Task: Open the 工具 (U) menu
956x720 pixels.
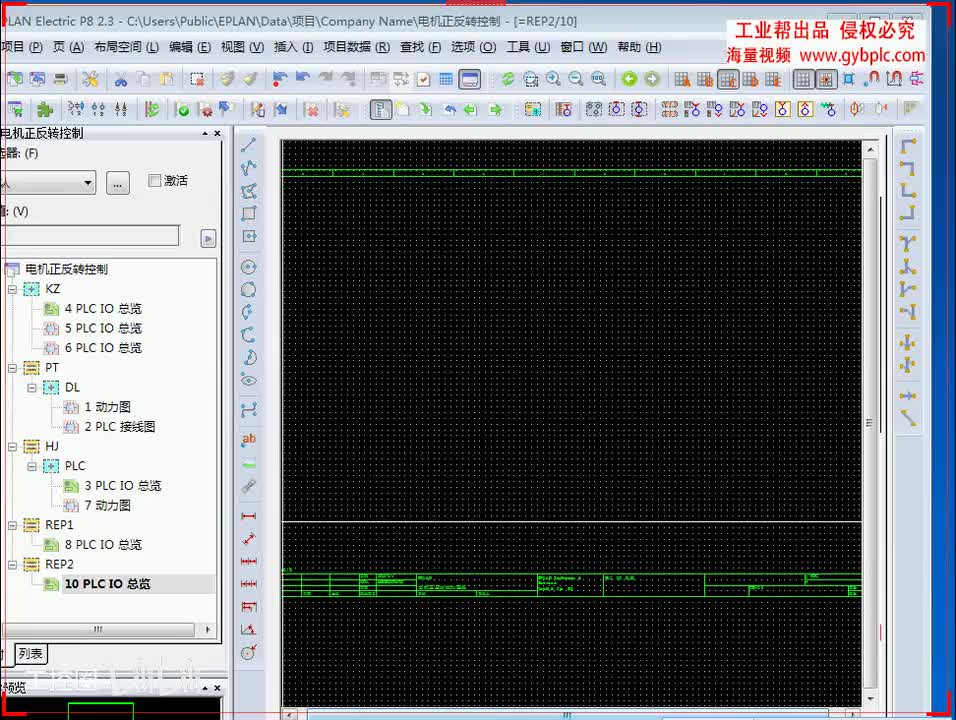Action: click(528, 47)
